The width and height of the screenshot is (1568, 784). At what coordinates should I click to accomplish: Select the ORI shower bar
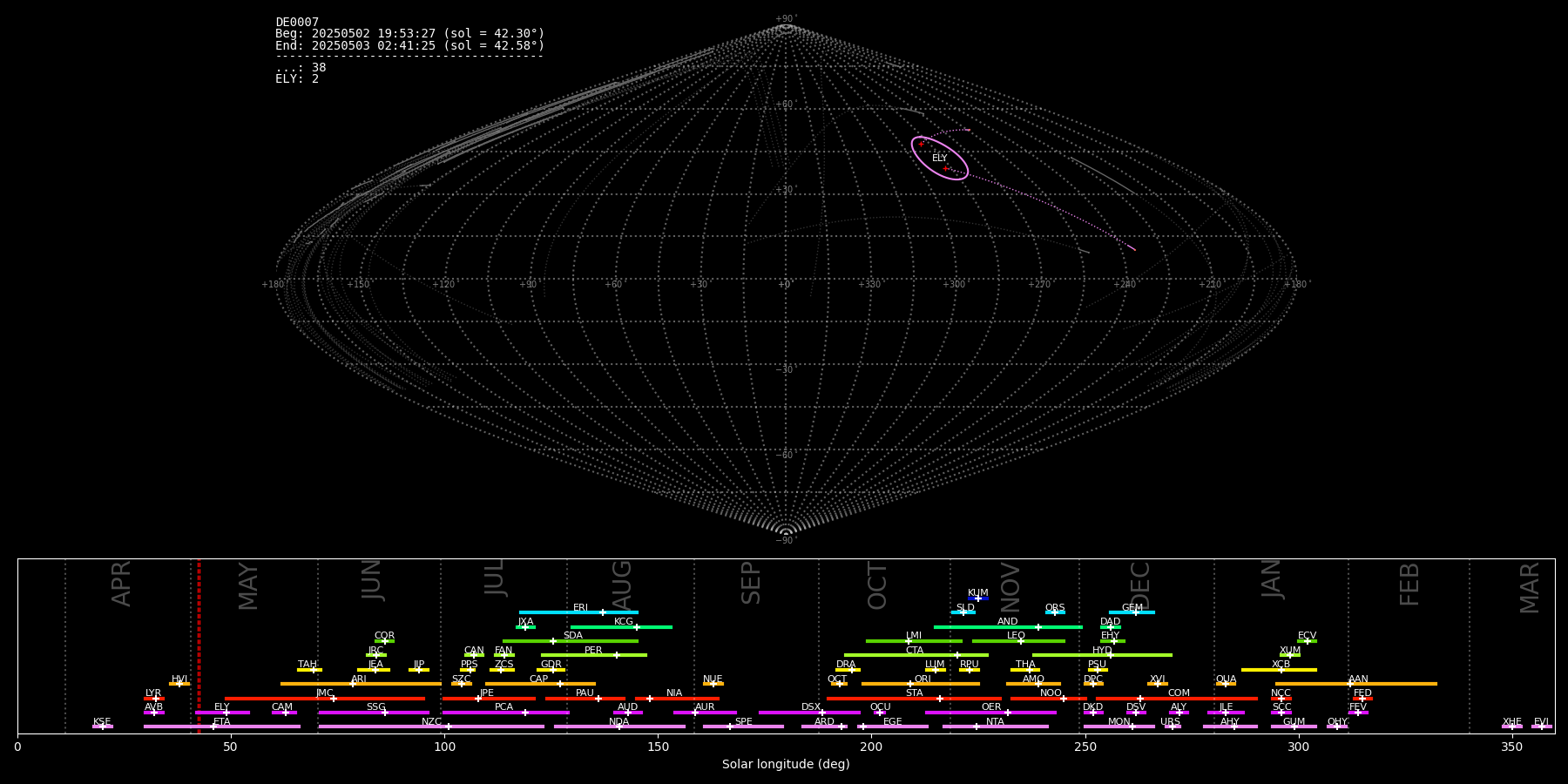pos(921,684)
